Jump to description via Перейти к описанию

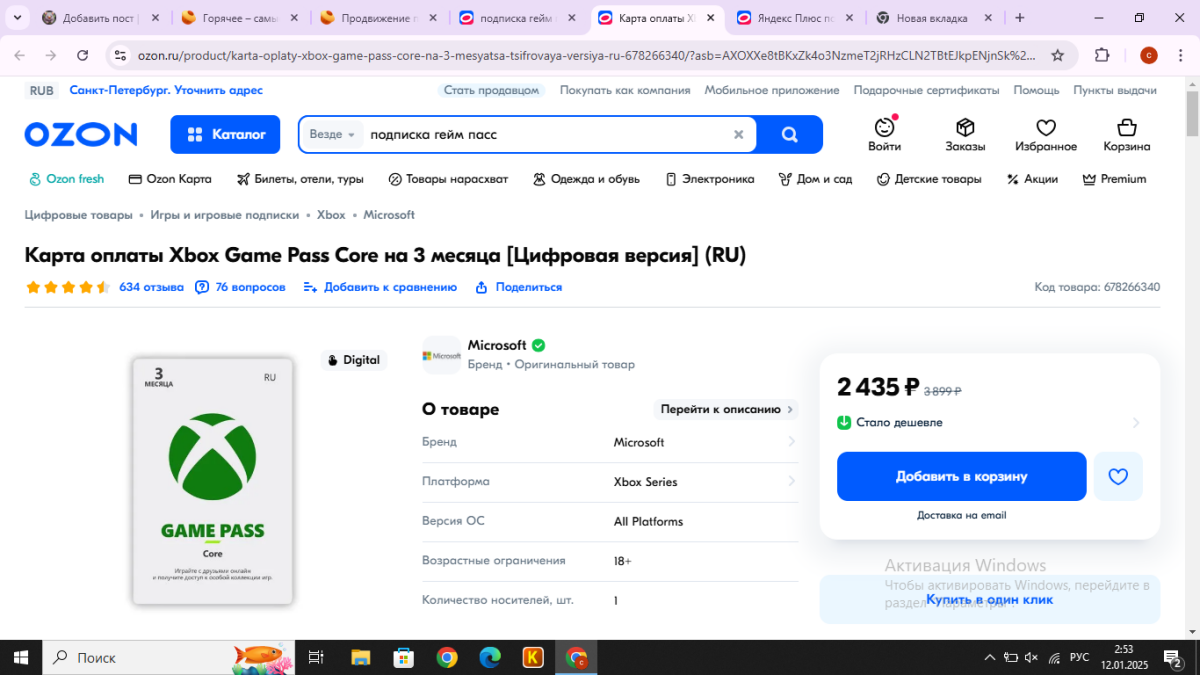pos(726,409)
